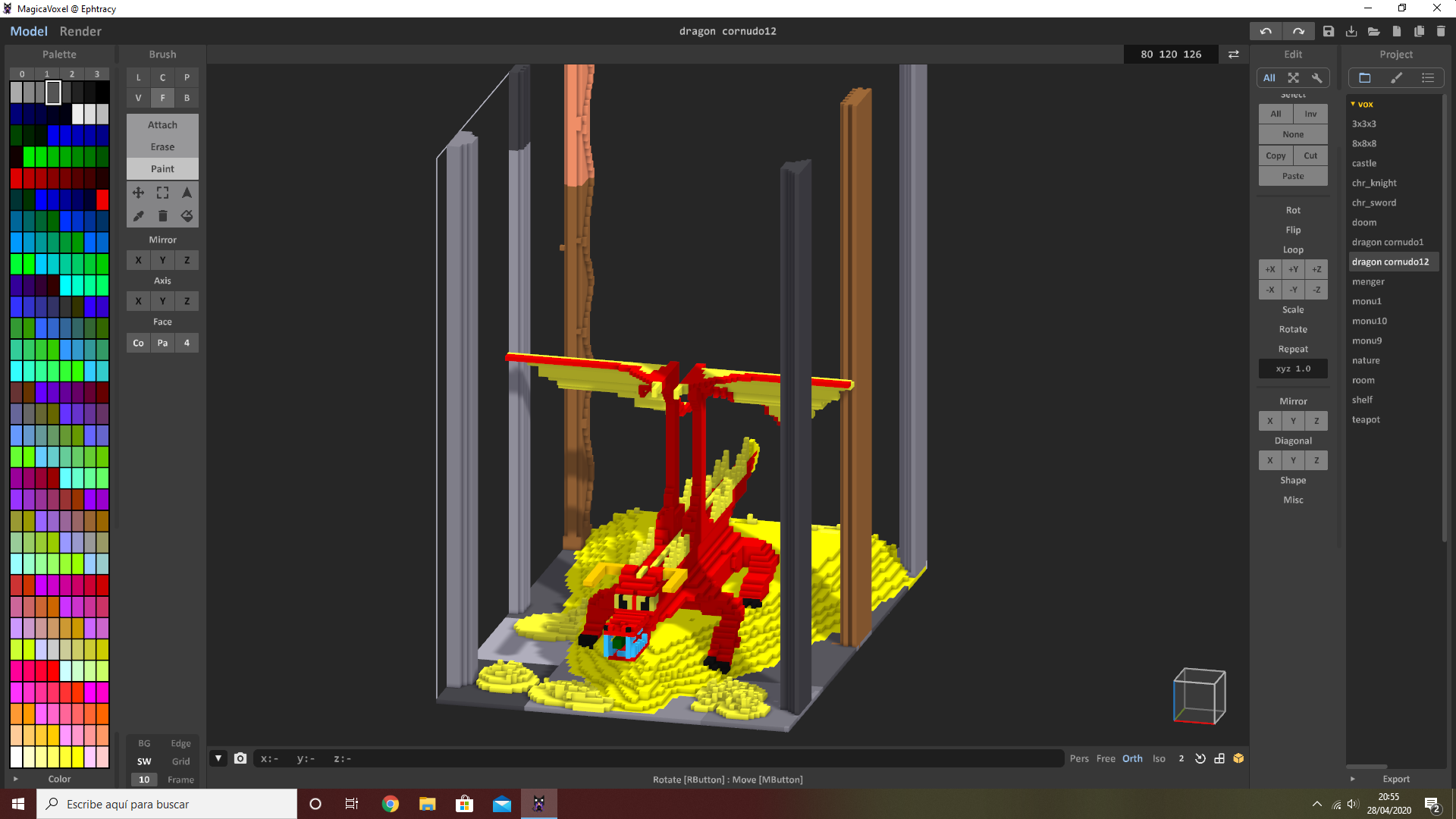
Task: Open the console dropdown arrow
Action: click(x=218, y=758)
